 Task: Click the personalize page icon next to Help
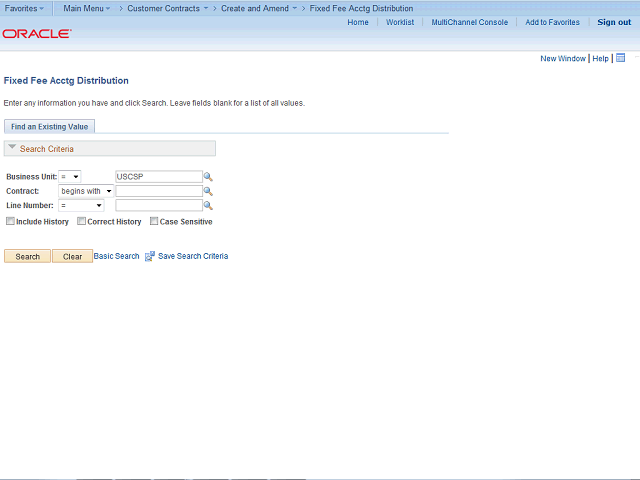620,58
